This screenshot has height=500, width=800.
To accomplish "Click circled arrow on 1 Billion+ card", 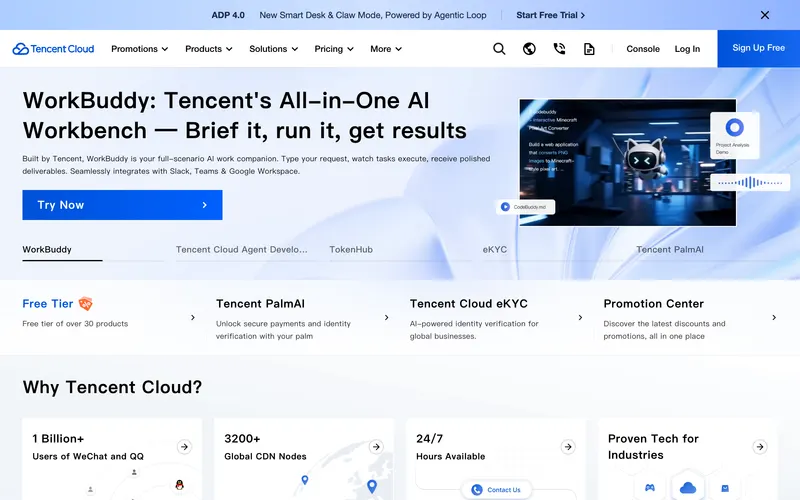I will pyautogui.click(x=184, y=447).
